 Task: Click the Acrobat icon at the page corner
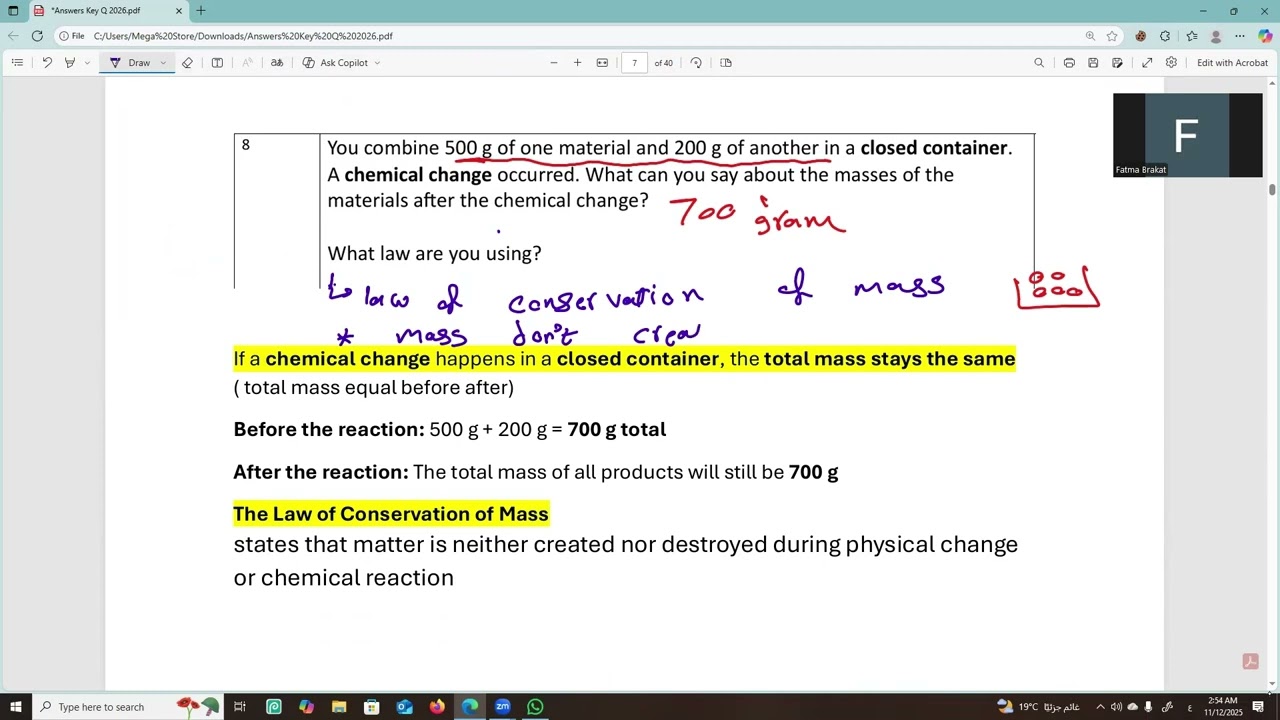click(x=1250, y=661)
